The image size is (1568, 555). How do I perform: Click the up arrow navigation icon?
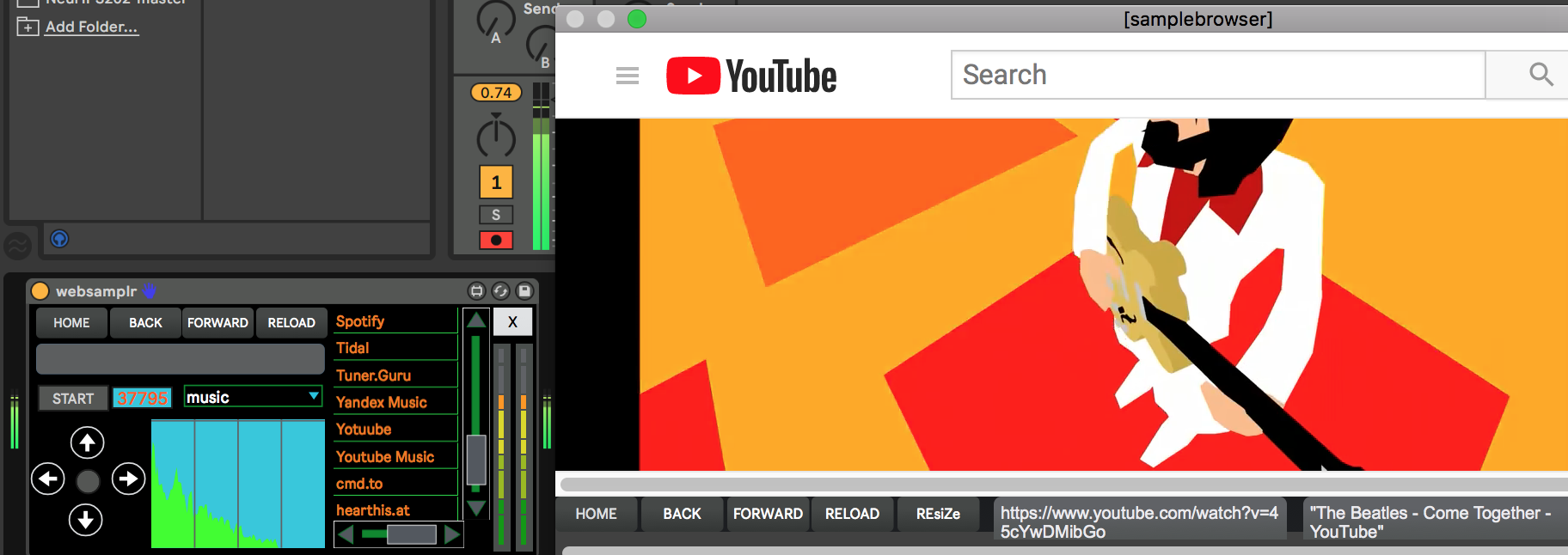(87, 442)
